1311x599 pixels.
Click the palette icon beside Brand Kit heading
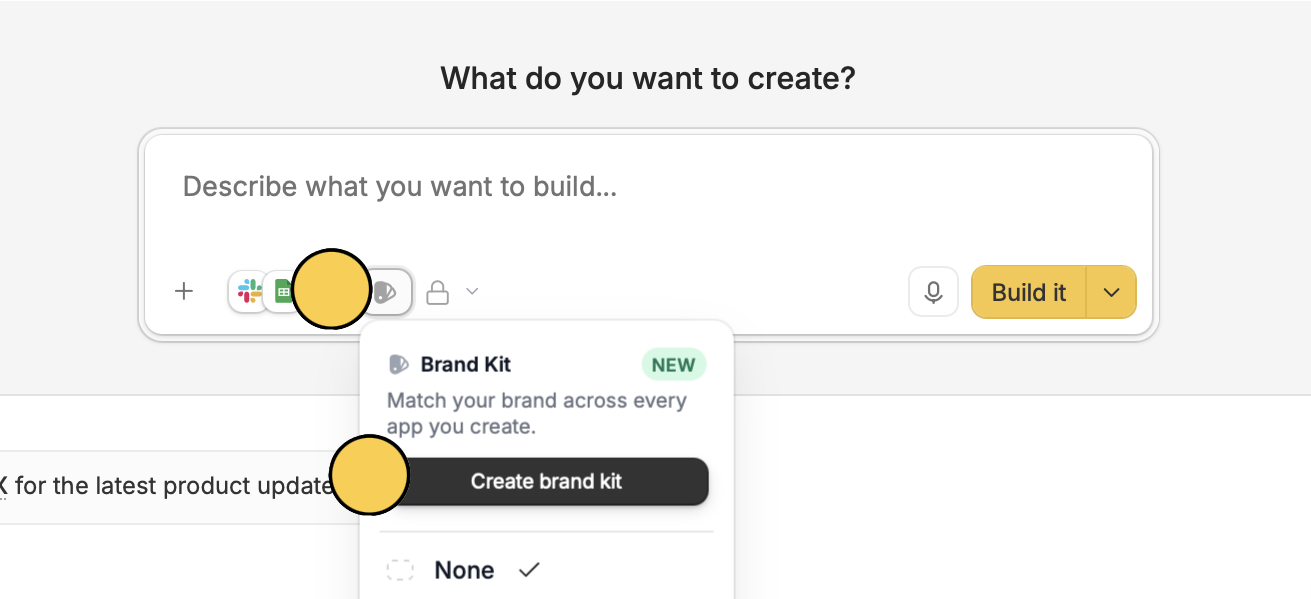coord(399,365)
